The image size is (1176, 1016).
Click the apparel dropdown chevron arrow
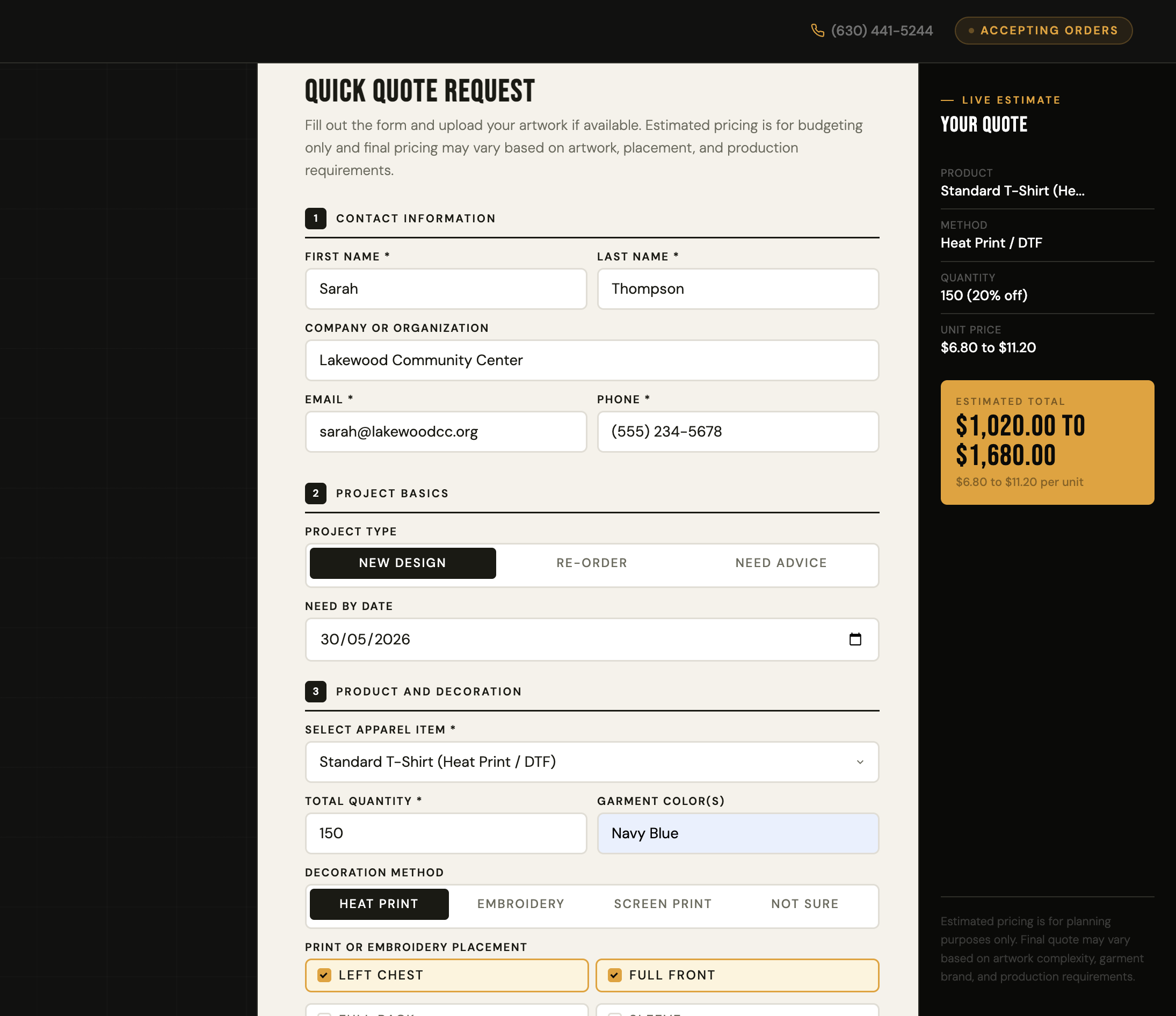[860, 761]
